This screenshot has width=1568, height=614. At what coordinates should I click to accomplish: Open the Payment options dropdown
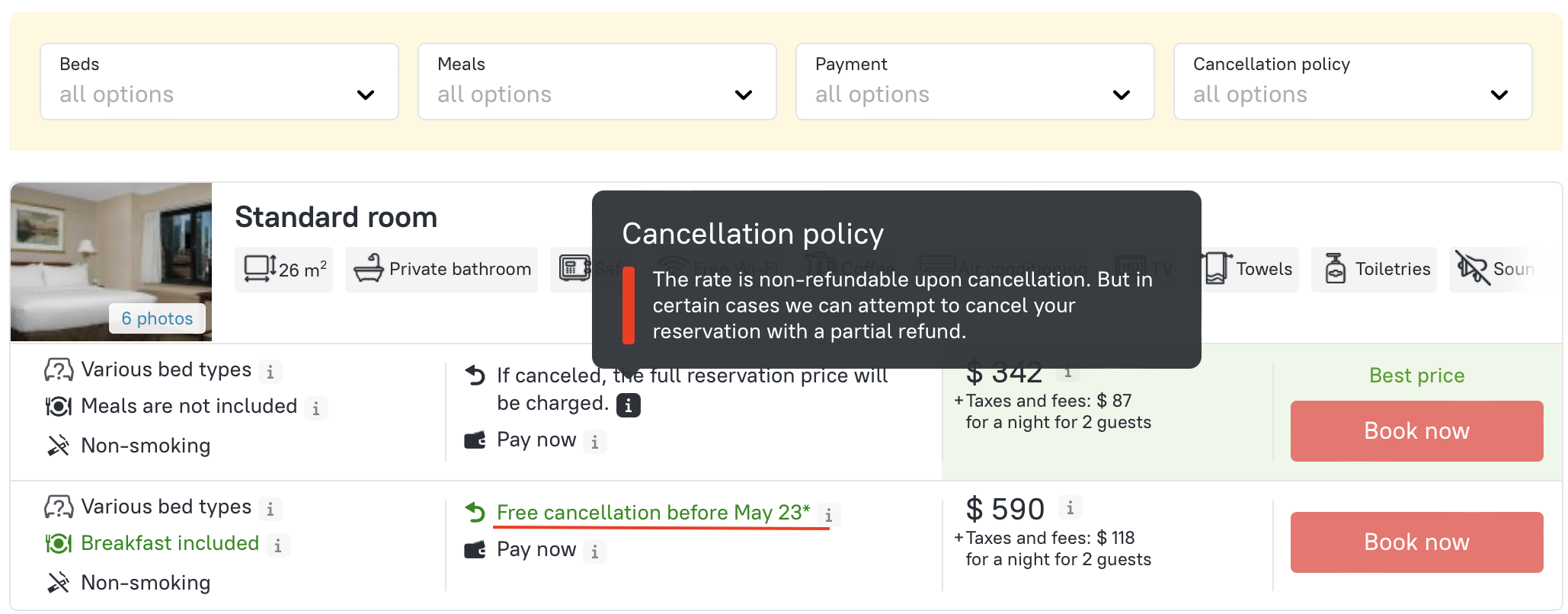coord(974,82)
